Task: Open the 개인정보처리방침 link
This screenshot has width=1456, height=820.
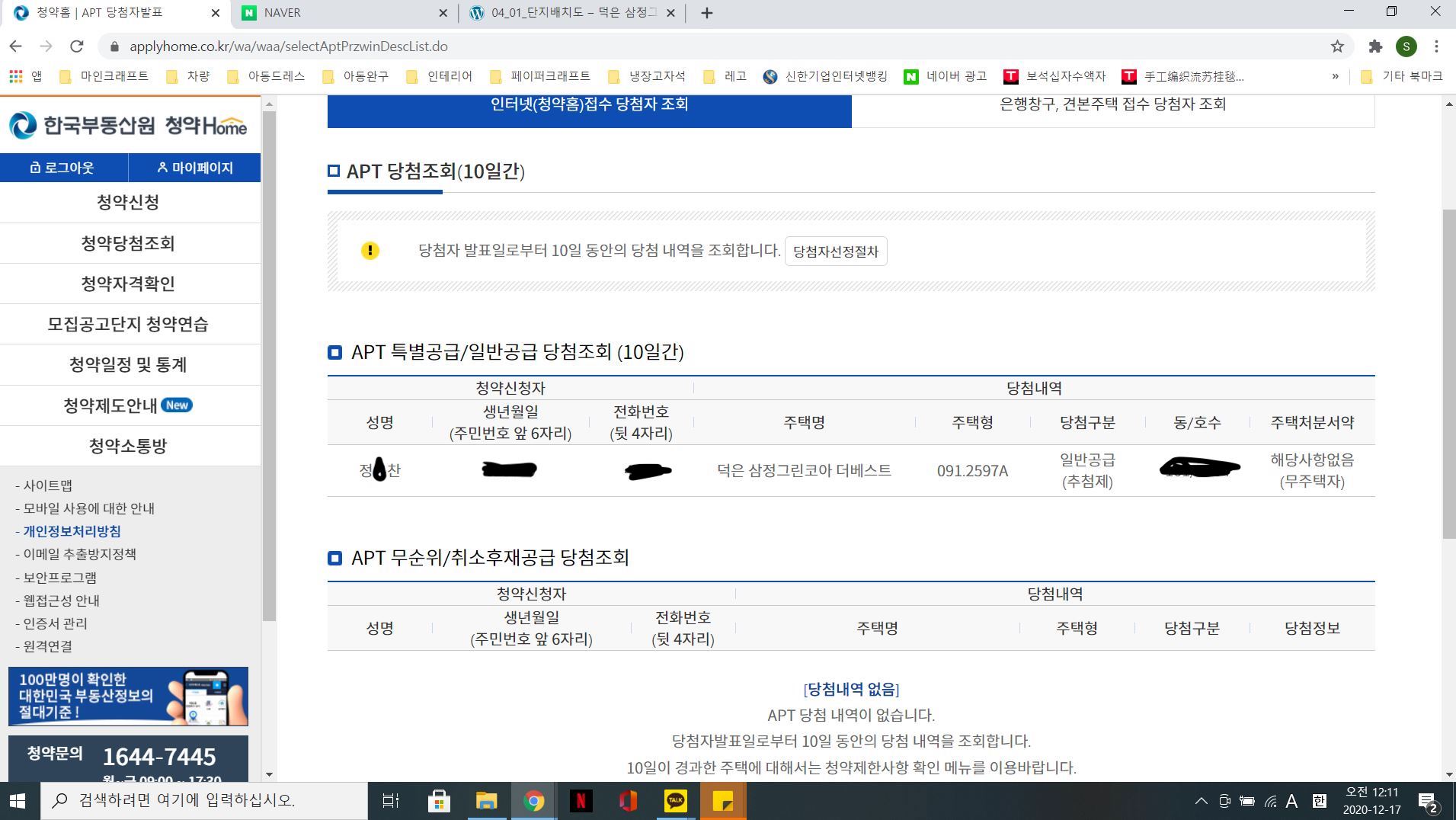Action: coord(72,531)
